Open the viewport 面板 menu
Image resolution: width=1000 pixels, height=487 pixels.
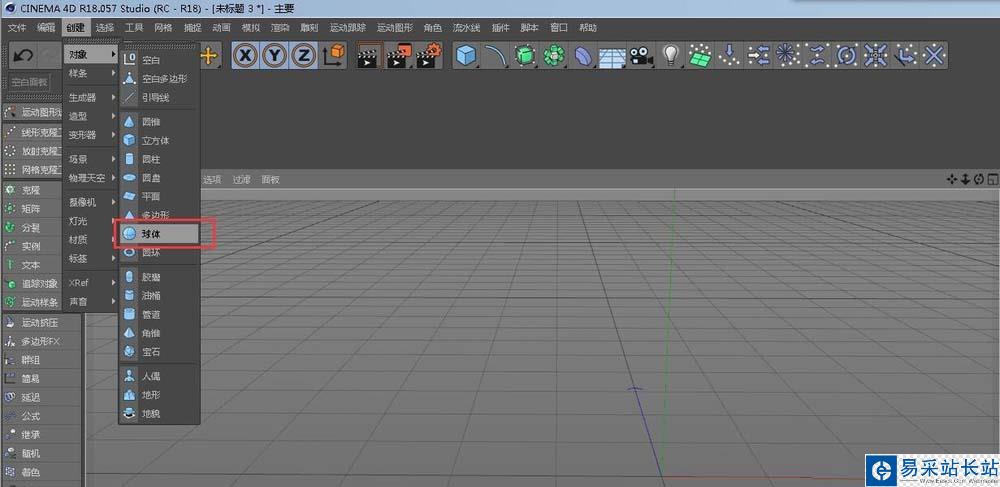[x=270, y=180]
